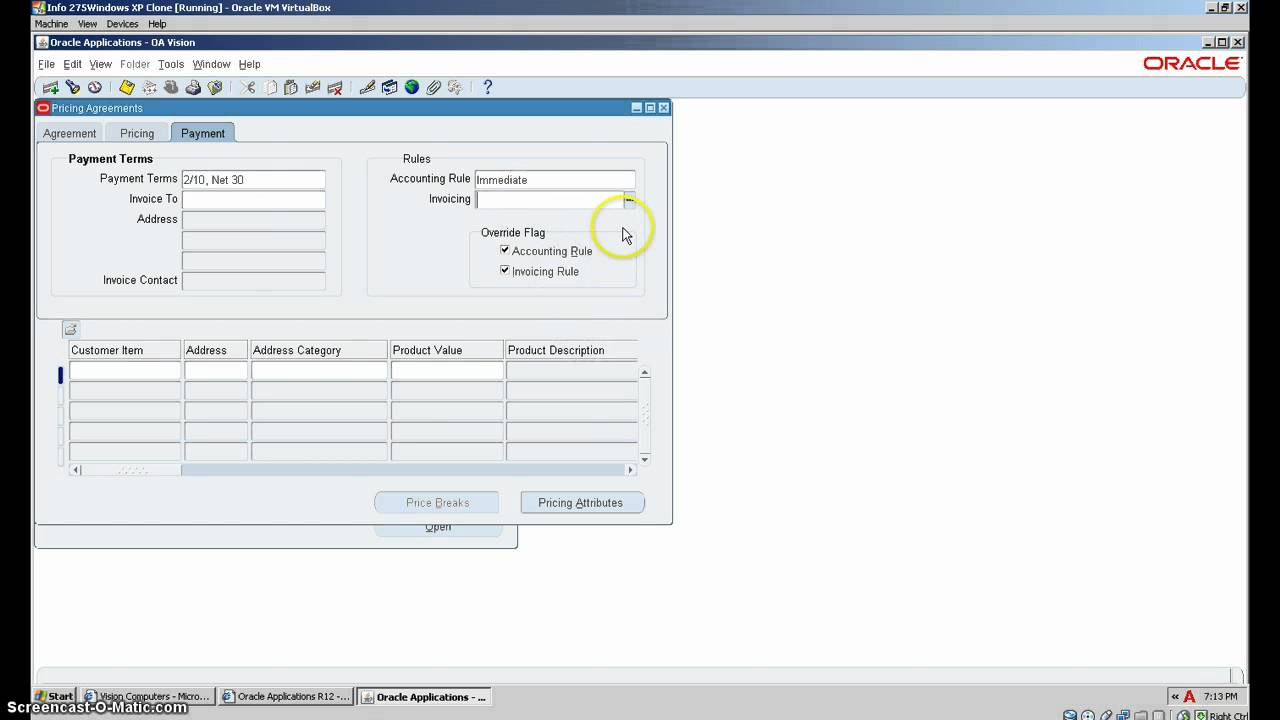Screen dimensions: 1280x720
Task: Click the Close Form toolbar icon
Action: pos(215,88)
